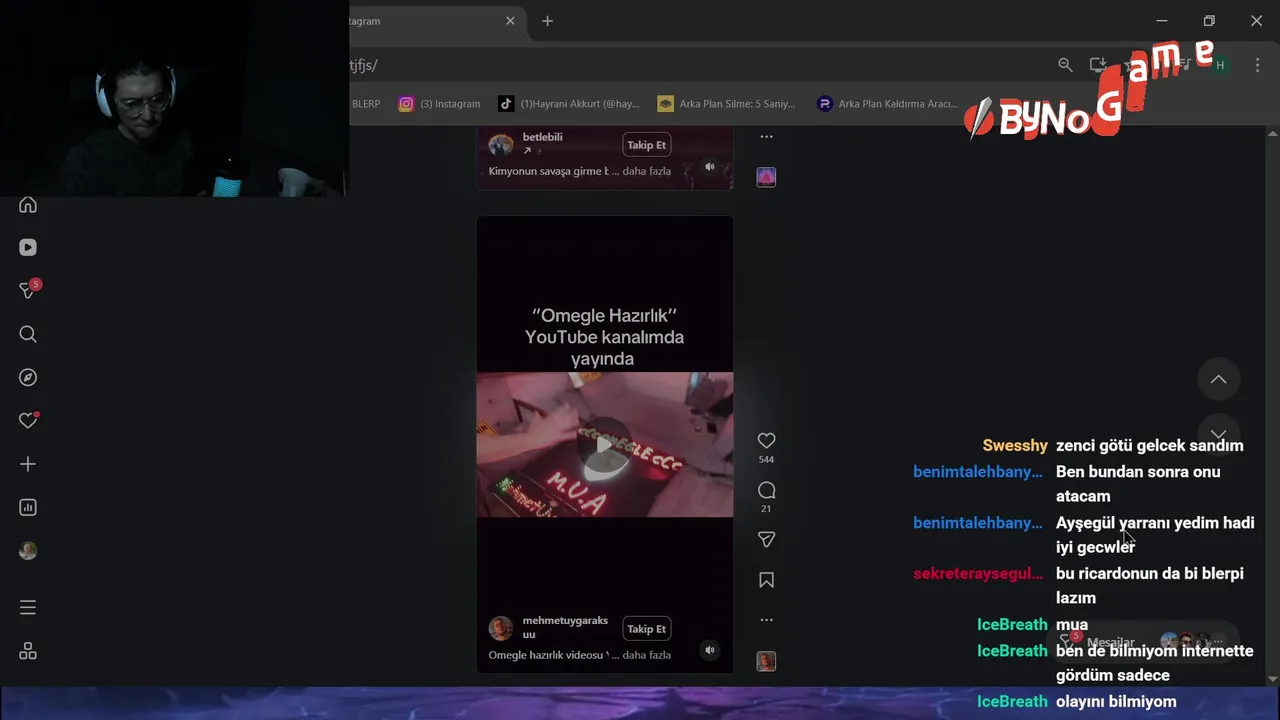
Task: Open betlebili avatar picture
Action: 500,145
